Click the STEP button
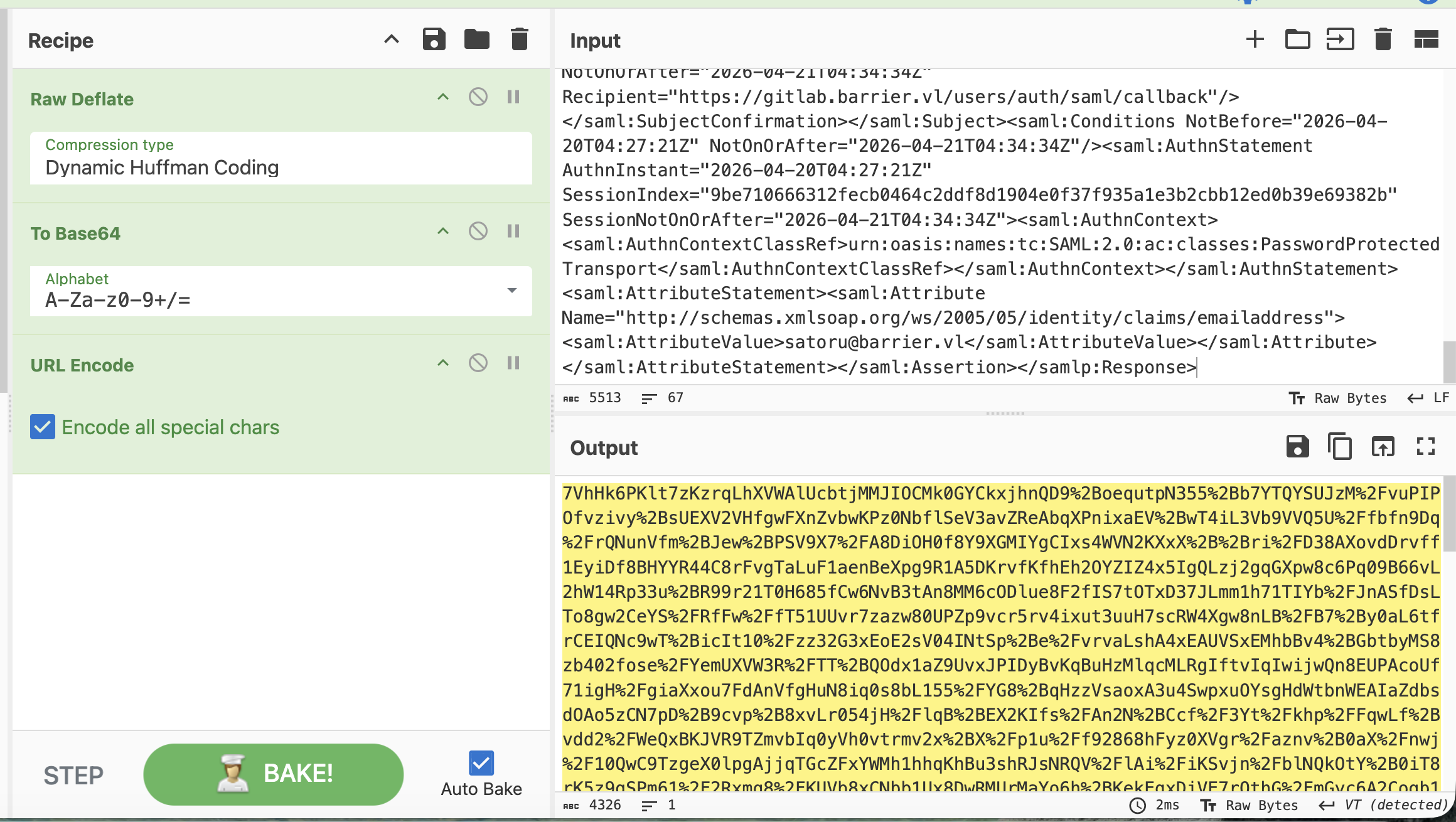Screen dimensions: 1456x822 [73, 776]
